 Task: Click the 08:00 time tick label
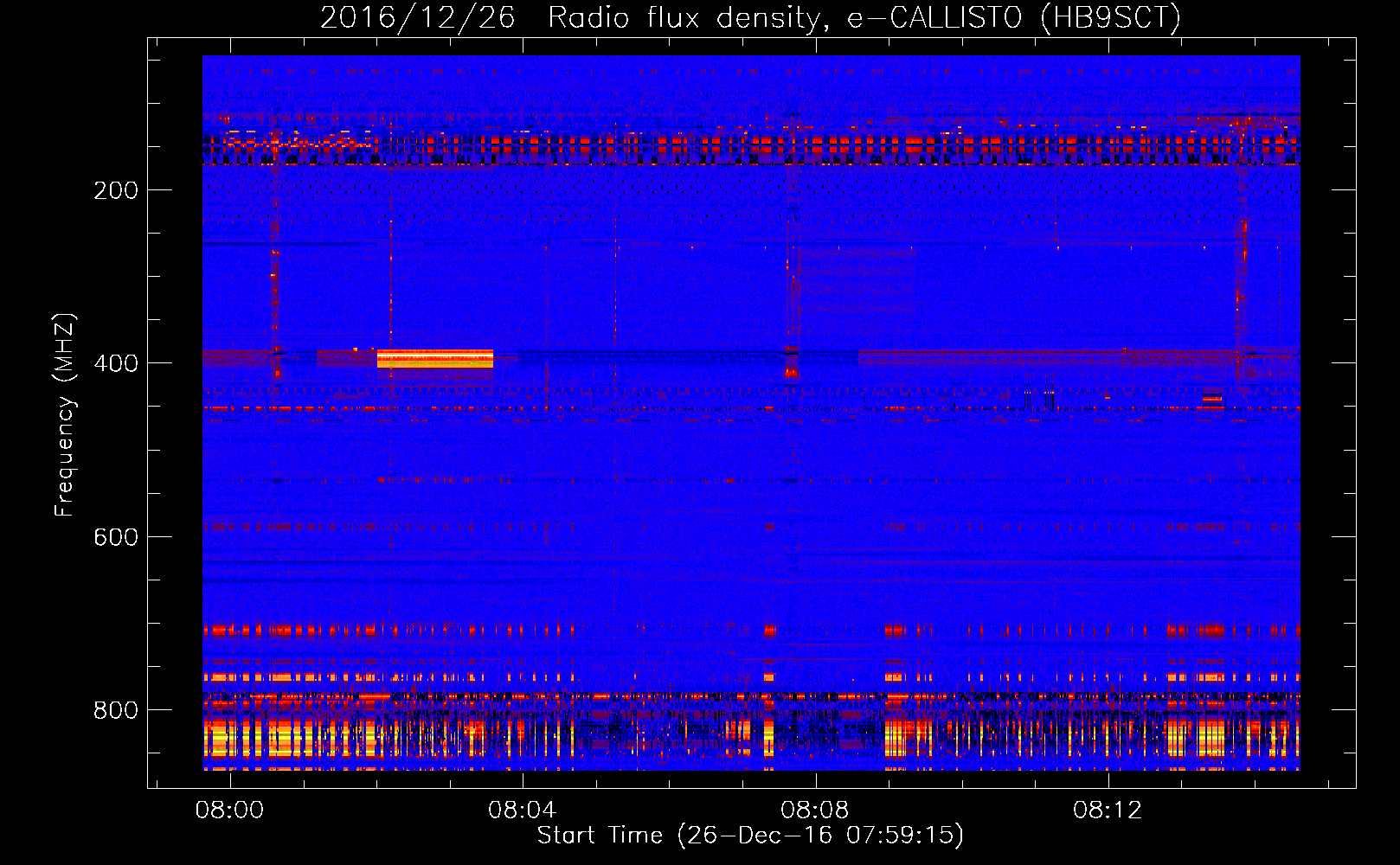point(229,811)
